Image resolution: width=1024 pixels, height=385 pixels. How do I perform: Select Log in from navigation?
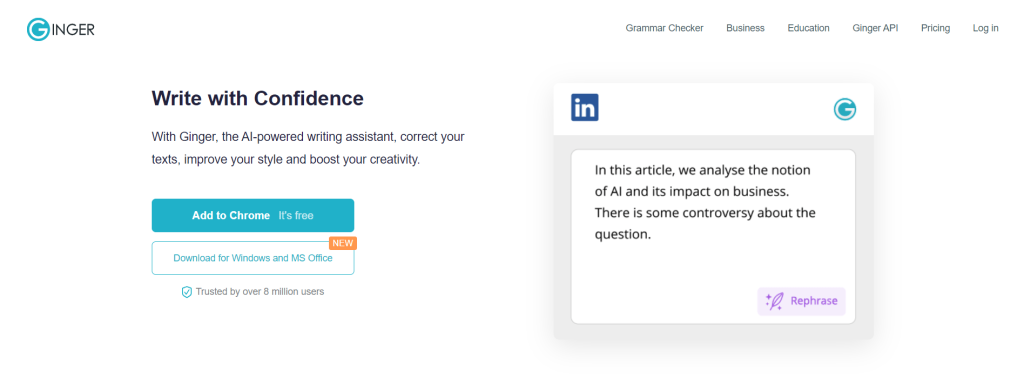pos(985,28)
